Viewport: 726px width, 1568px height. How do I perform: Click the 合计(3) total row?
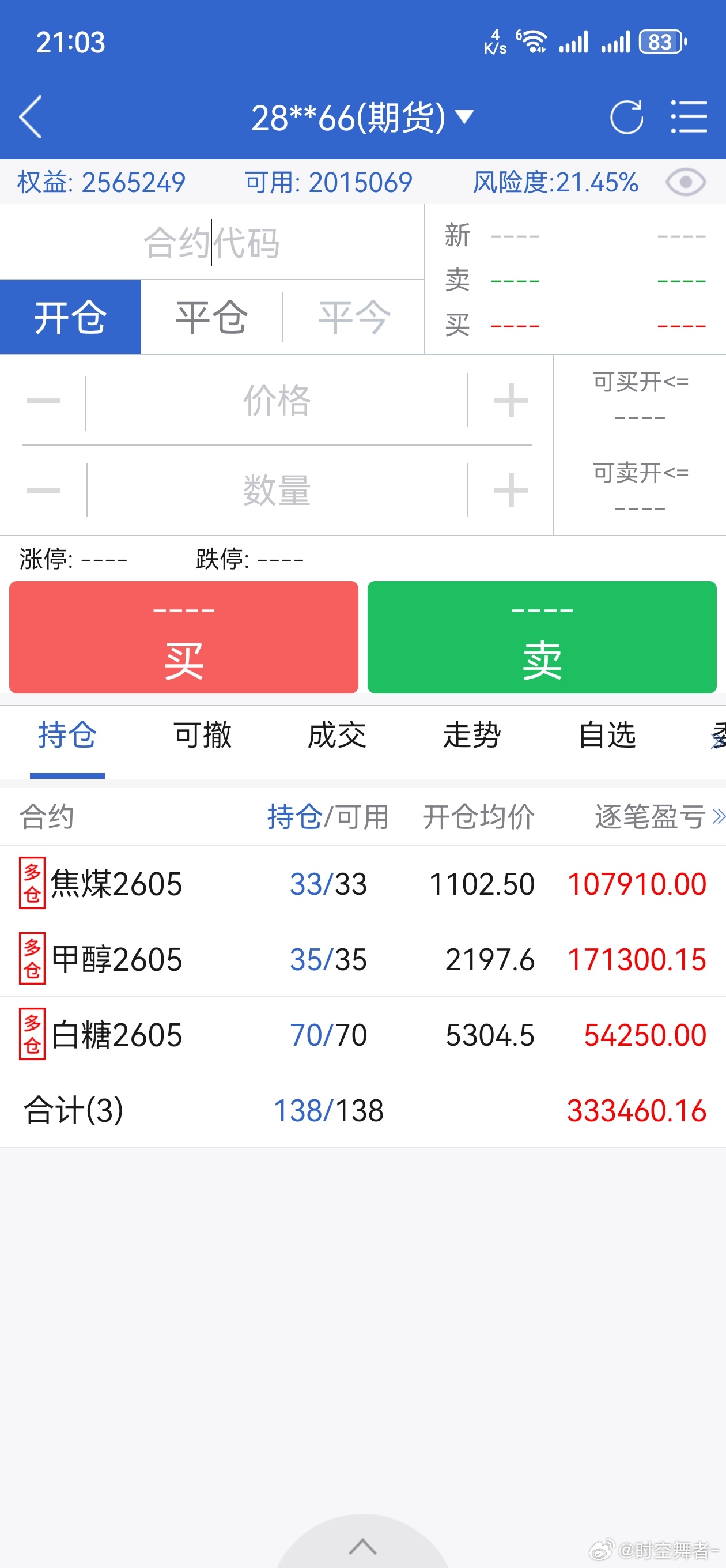362,1110
